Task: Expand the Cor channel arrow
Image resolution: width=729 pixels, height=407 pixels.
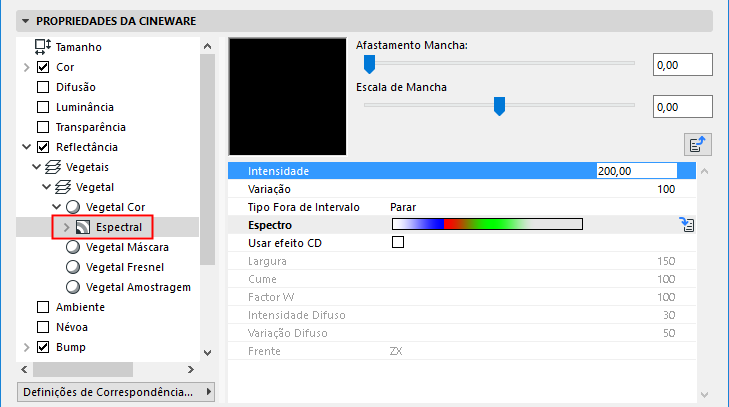Action: pos(27,67)
